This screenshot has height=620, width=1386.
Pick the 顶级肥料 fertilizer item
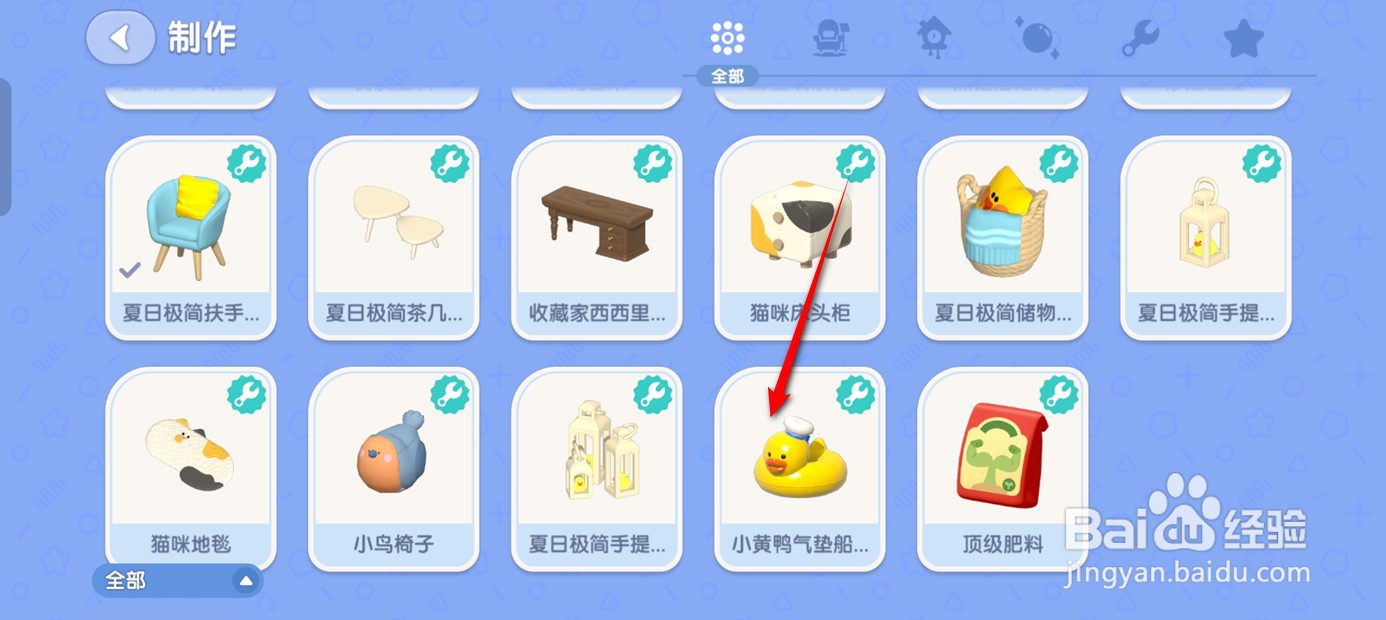(x=1003, y=470)
